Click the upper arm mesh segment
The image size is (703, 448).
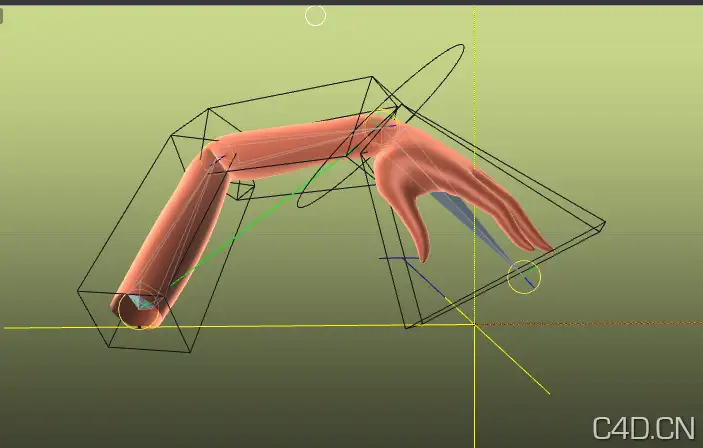[173, 233]
